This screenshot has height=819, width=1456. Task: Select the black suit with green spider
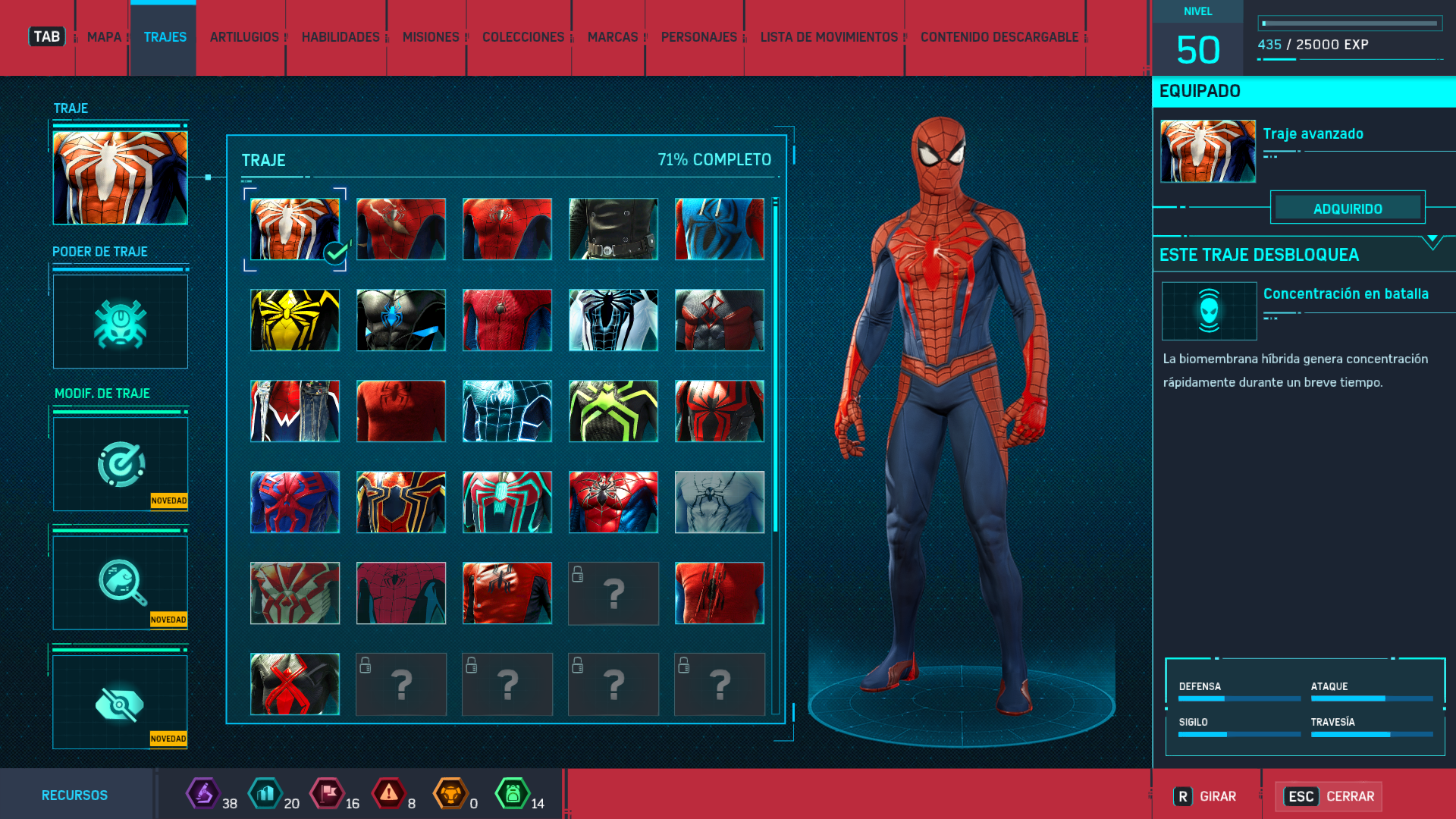coord(613,411)
